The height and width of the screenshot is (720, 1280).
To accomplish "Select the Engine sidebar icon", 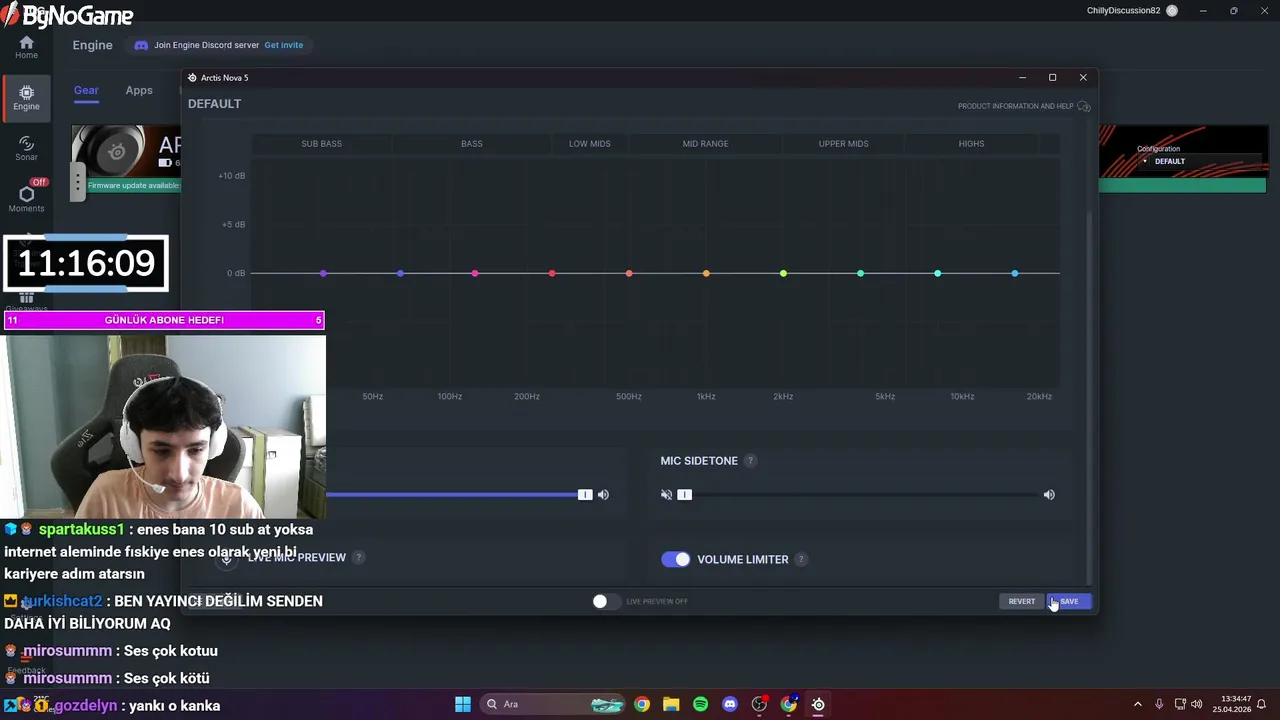I will [26, 97].
